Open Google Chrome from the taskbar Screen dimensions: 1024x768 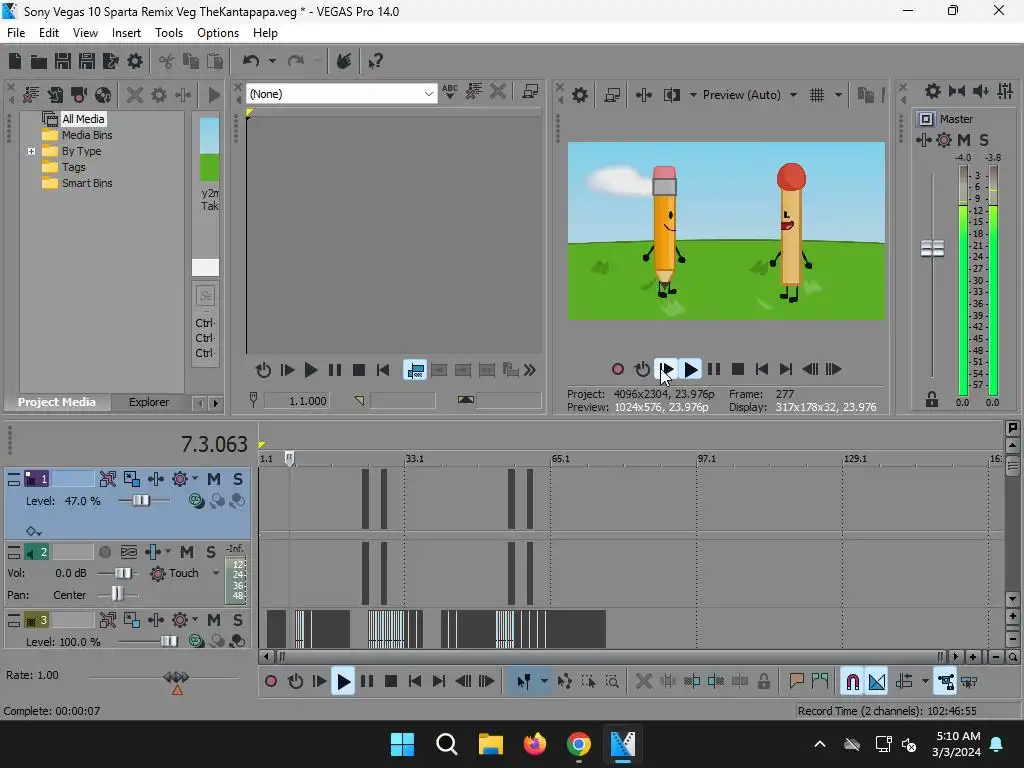(x=579, y=744)
